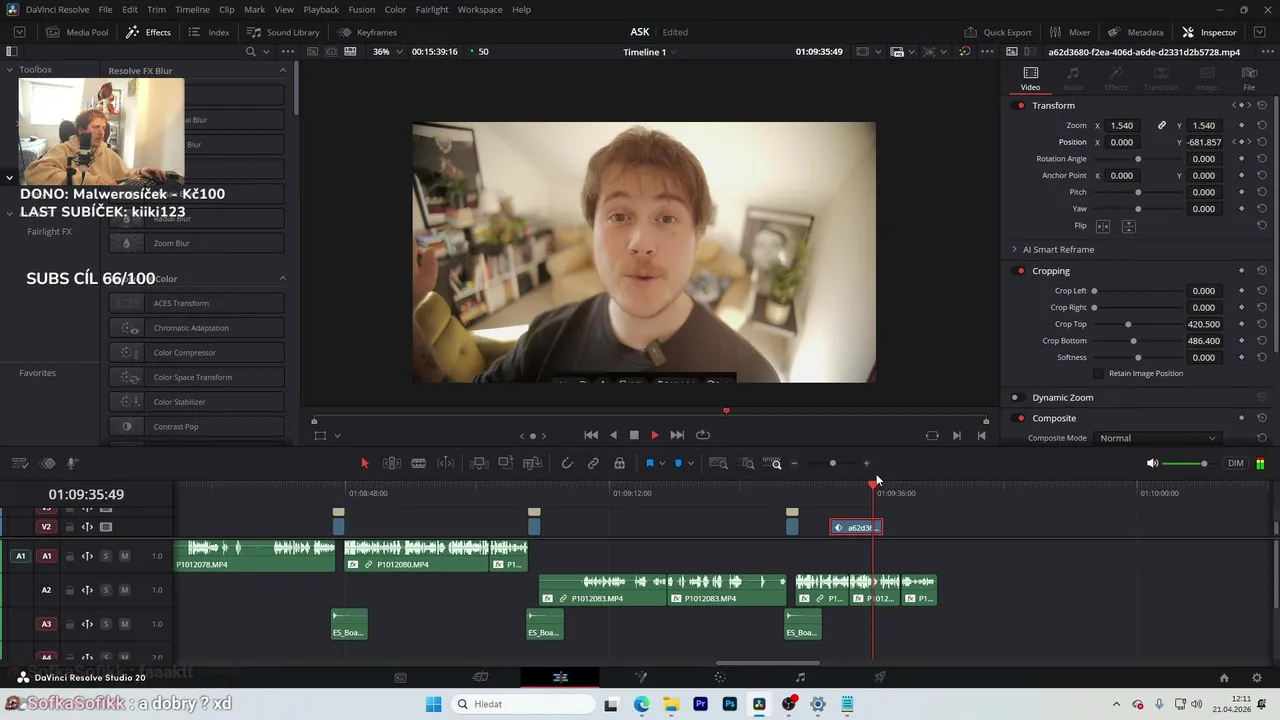Click the Zoom link chain icon
This screenshot has width=1280, height=720.
point(1162,125)
